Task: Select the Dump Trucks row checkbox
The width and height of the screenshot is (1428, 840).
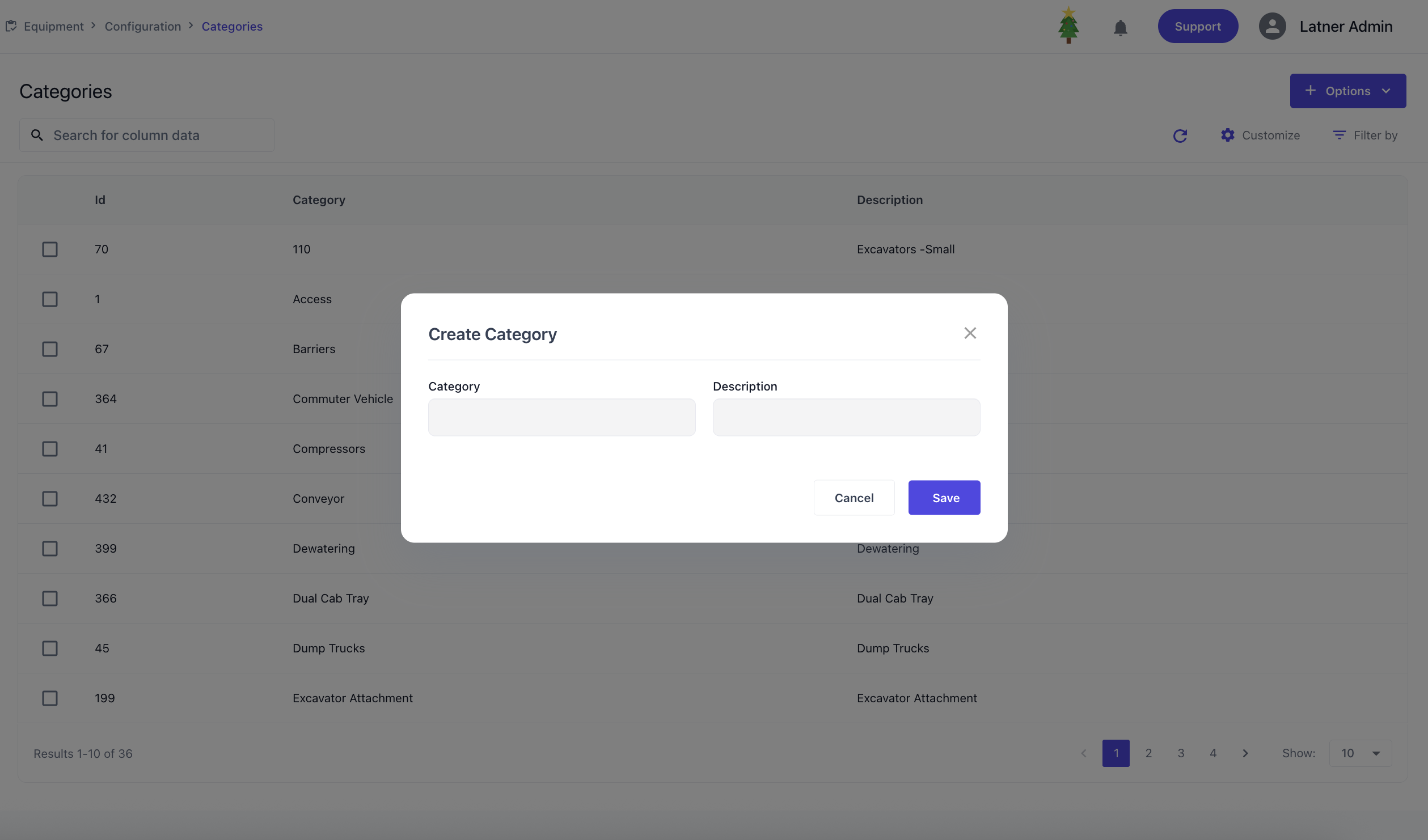Action: click(50, 648)
